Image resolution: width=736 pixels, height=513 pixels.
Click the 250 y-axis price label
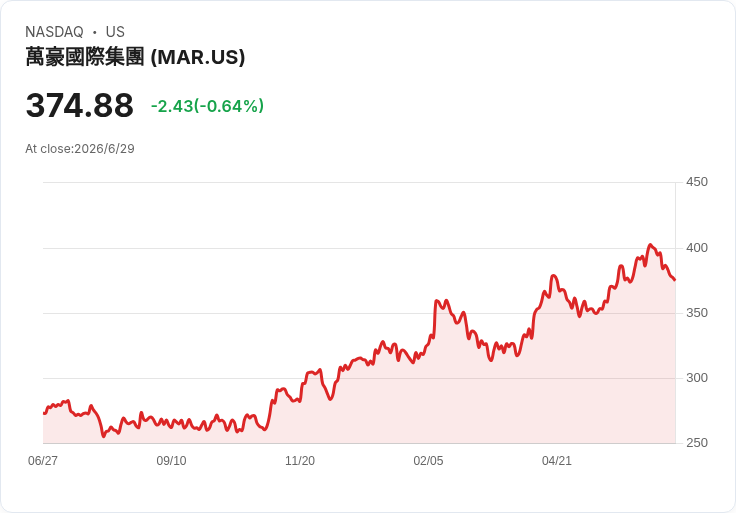pos(697,443)
